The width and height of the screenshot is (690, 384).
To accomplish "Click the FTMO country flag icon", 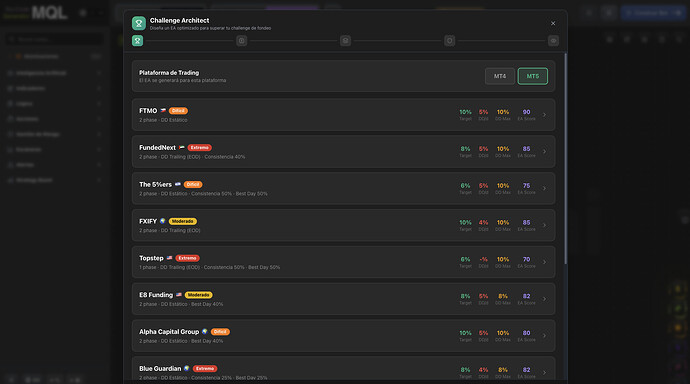I will point(163,111).
